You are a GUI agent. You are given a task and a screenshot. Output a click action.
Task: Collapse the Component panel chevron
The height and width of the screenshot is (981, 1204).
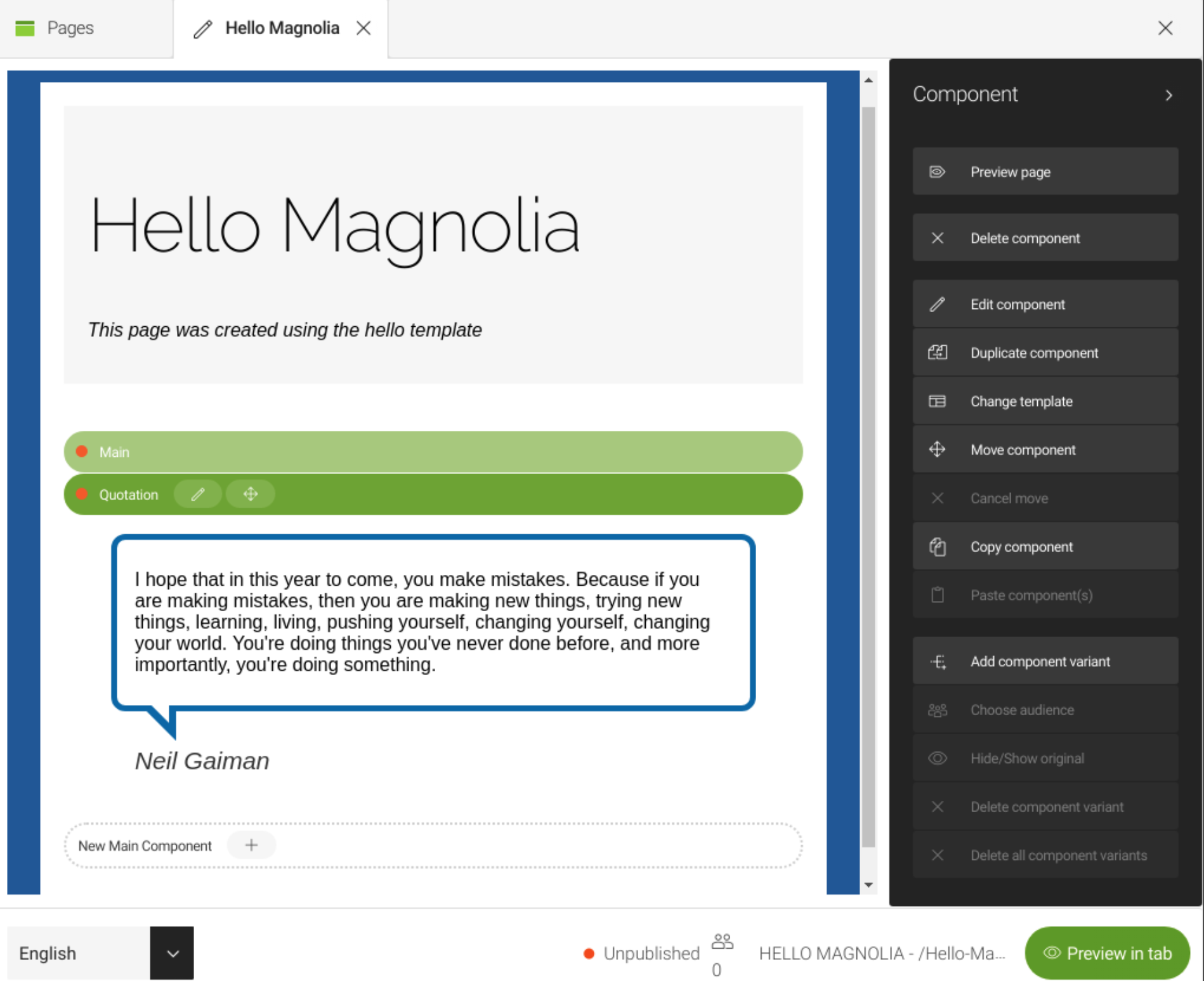coord(1168,95)
